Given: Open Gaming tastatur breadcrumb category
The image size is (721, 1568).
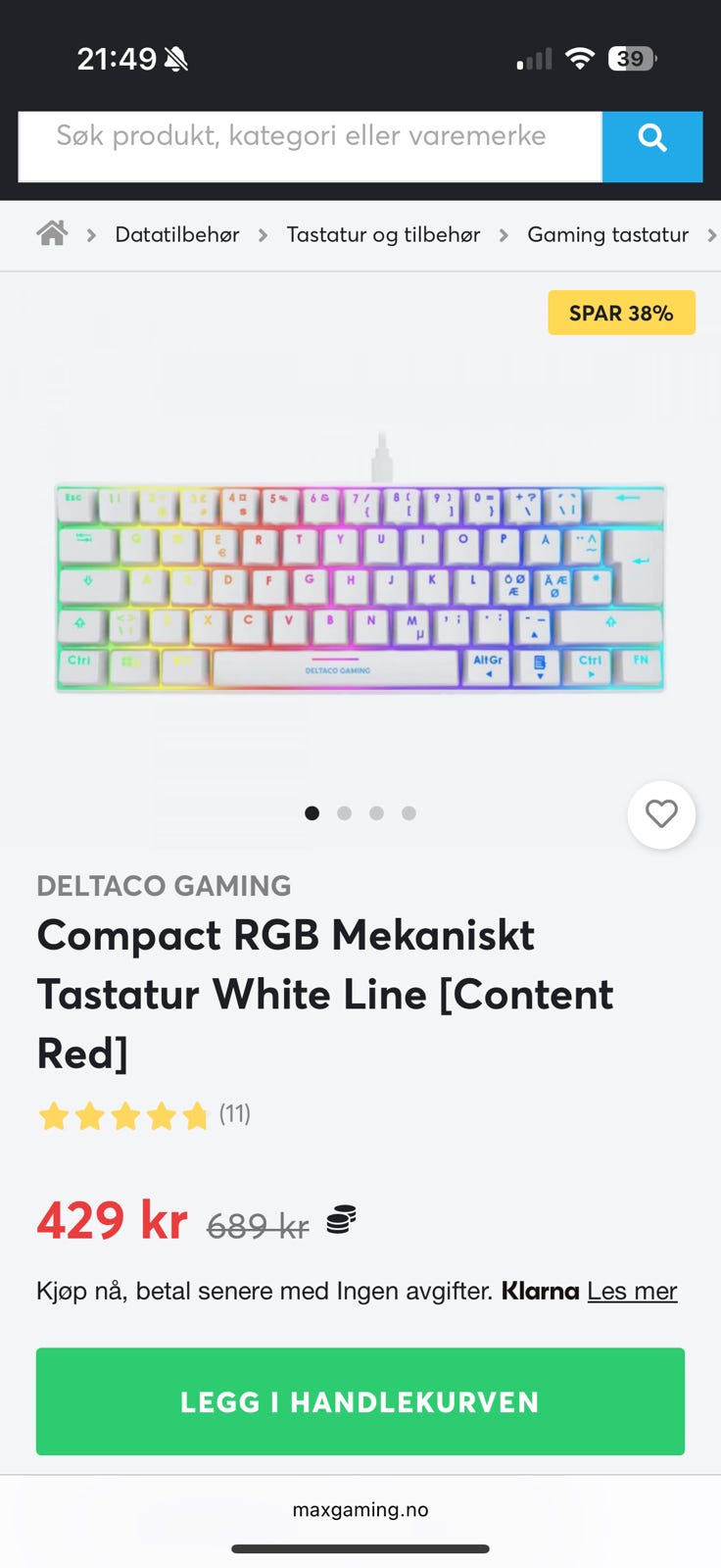Looking at the screenshot, I should (607, 234).
